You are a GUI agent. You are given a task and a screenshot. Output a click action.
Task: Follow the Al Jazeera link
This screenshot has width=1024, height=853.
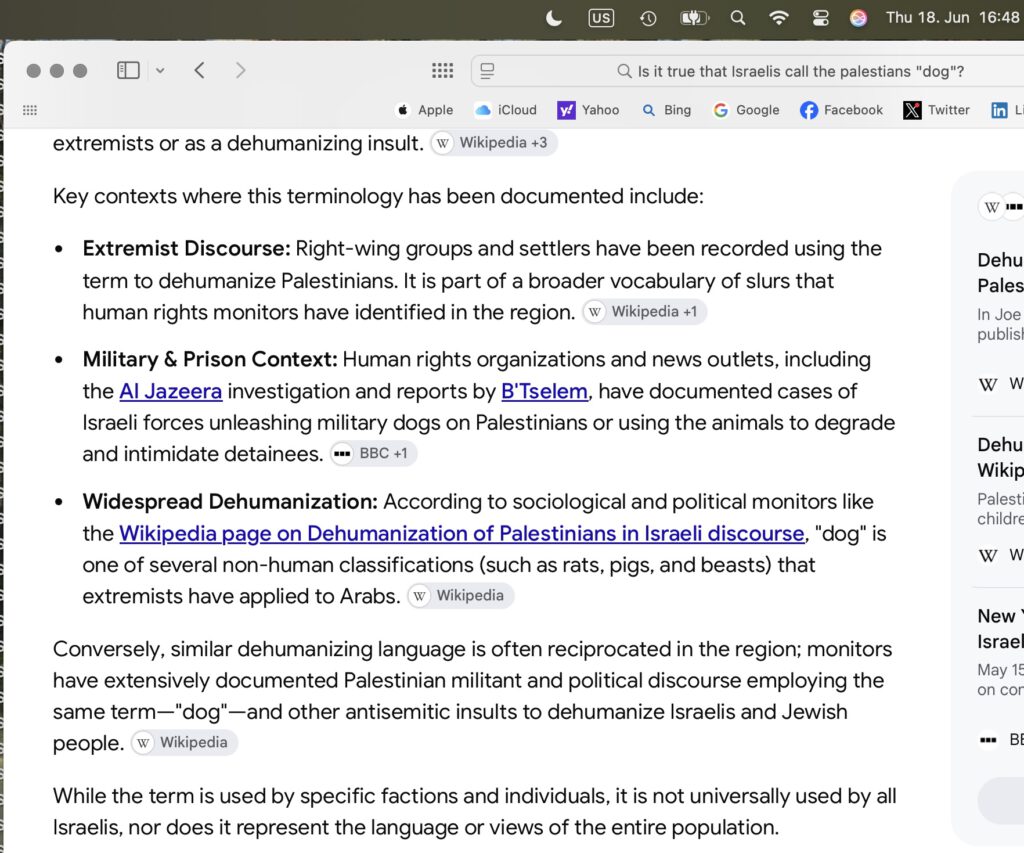[x=170, y=391]
